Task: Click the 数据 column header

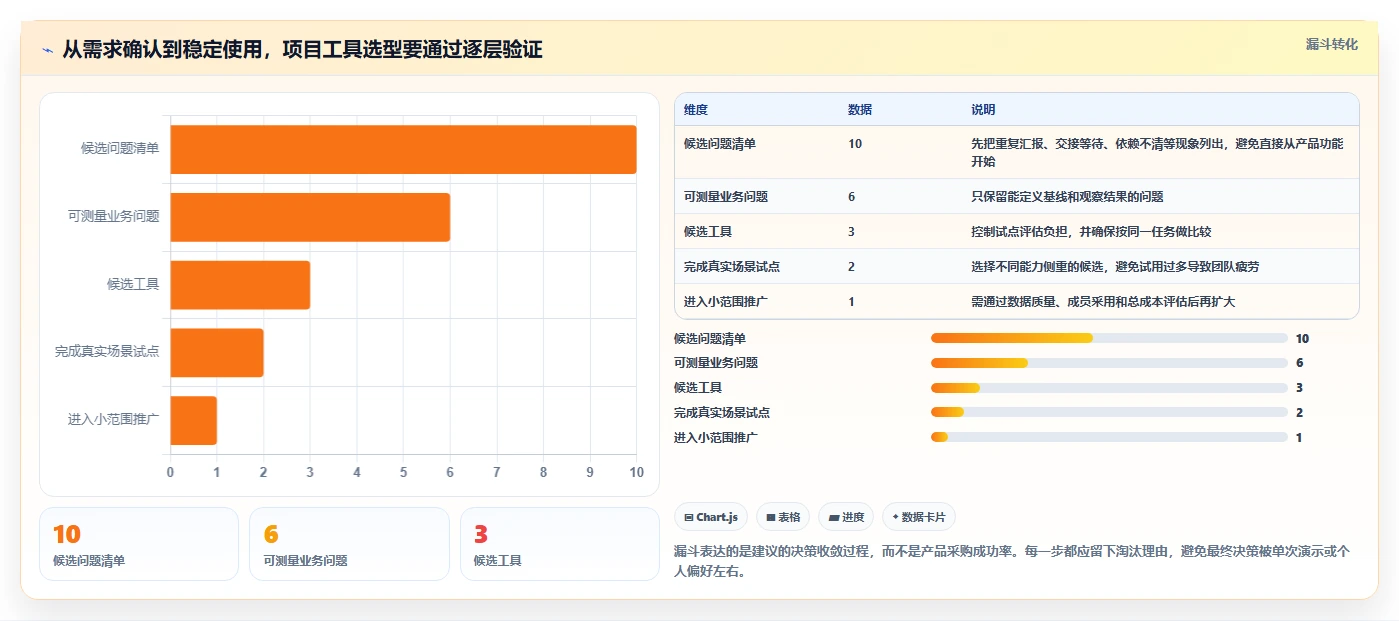Action: (x=860, y=109)
